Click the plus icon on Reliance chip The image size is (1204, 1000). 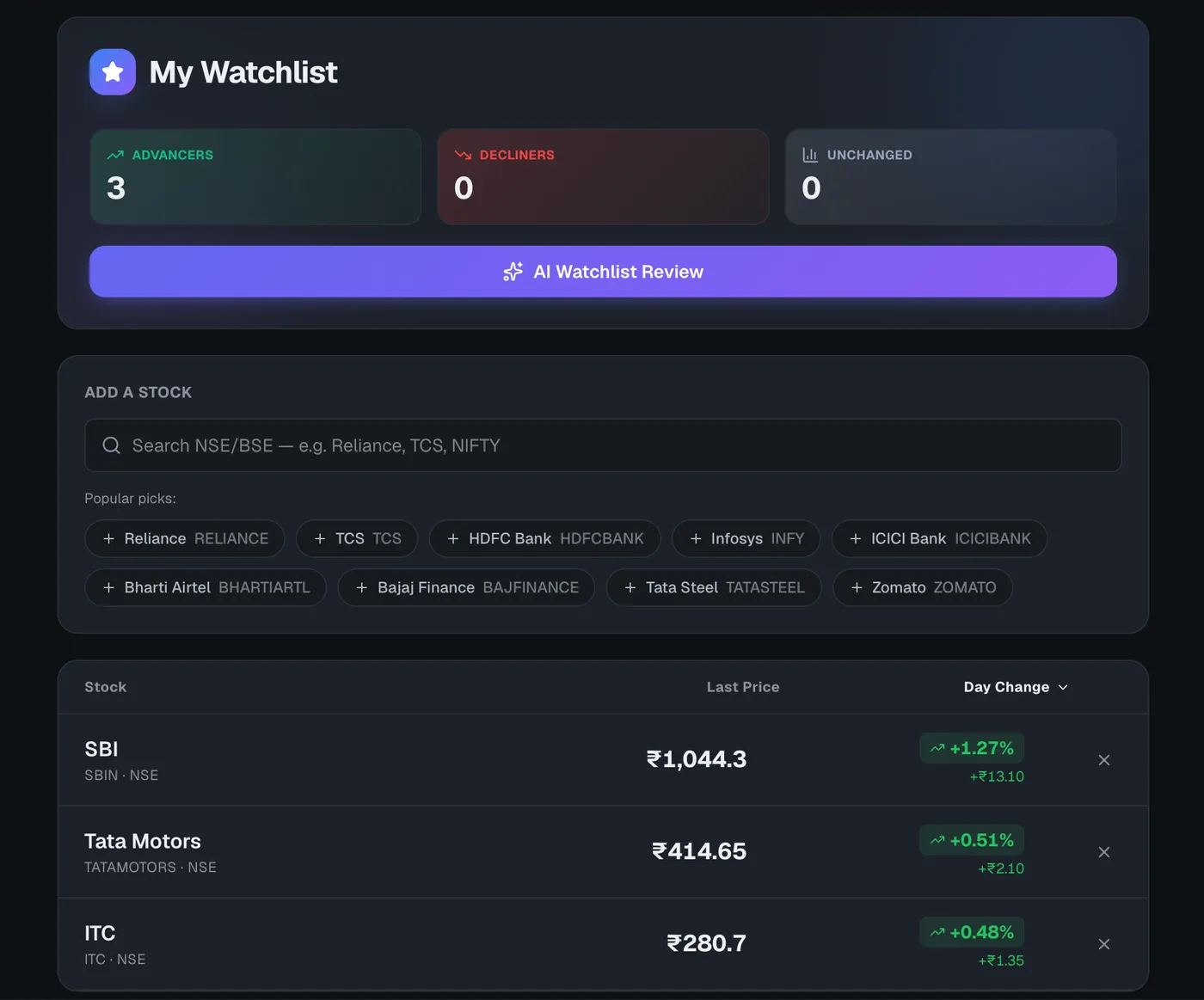click(x=108, y=539)
